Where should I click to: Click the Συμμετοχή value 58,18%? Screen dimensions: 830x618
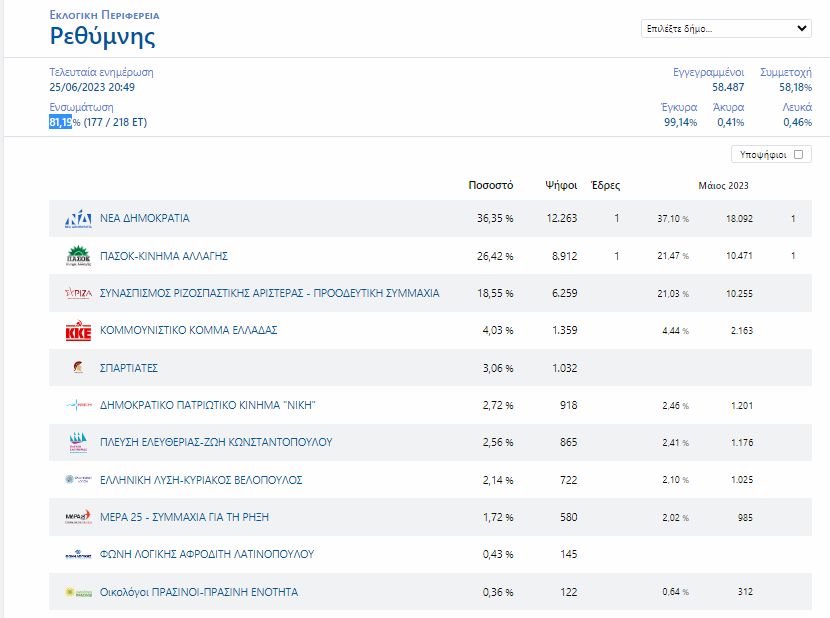795,87
